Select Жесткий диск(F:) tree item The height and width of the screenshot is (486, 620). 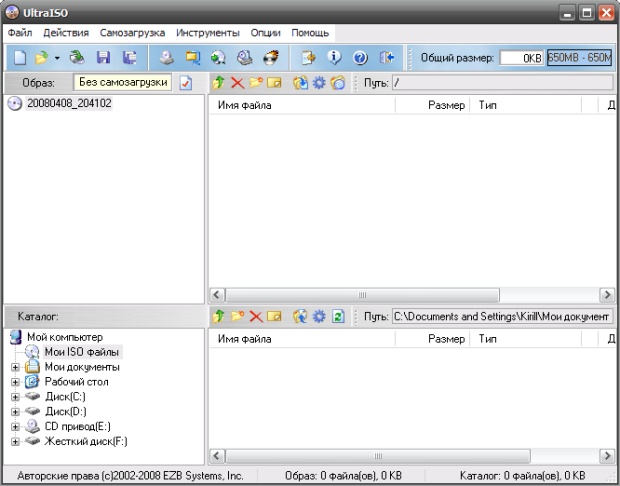[x=86, y=441]
